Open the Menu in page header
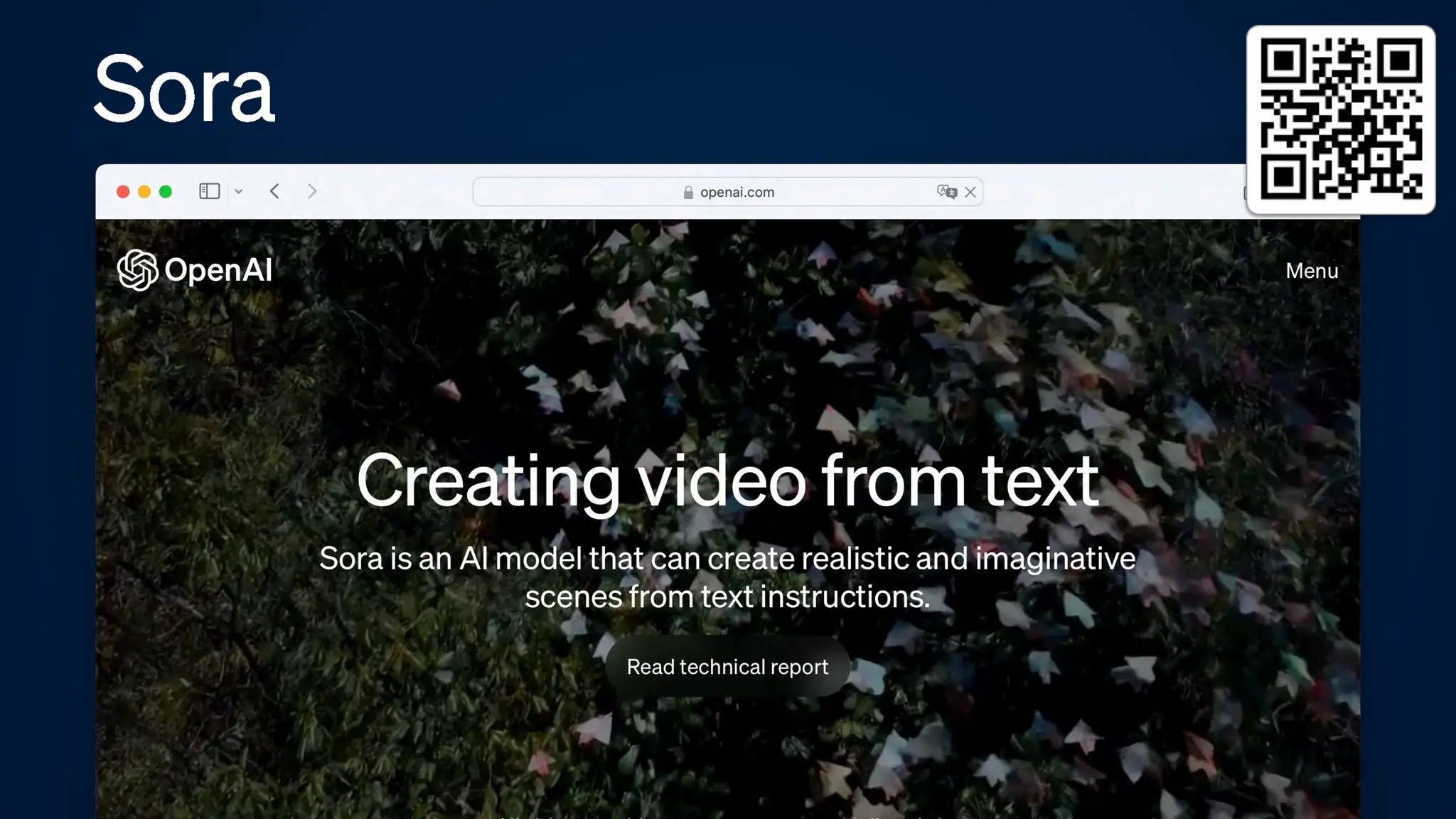This screenshot has height=819, width=1456. 1312,271
